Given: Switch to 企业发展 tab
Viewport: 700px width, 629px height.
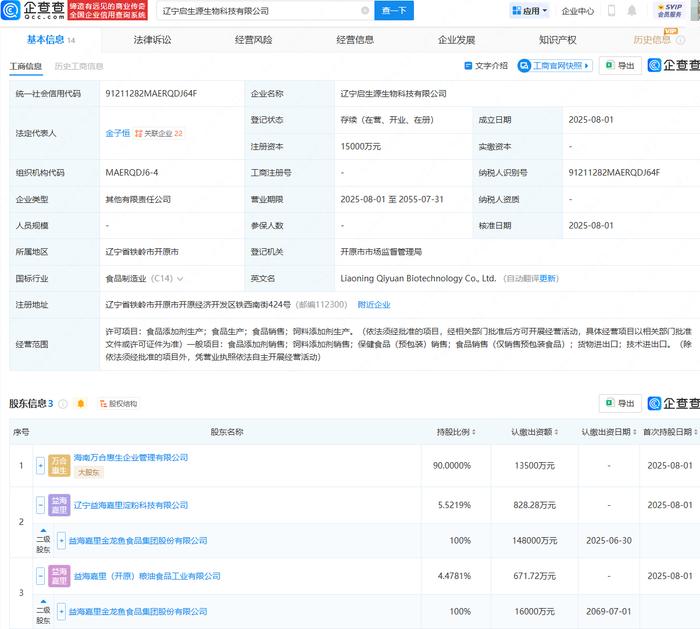Looking at the screenshot, I should [456, 40].
